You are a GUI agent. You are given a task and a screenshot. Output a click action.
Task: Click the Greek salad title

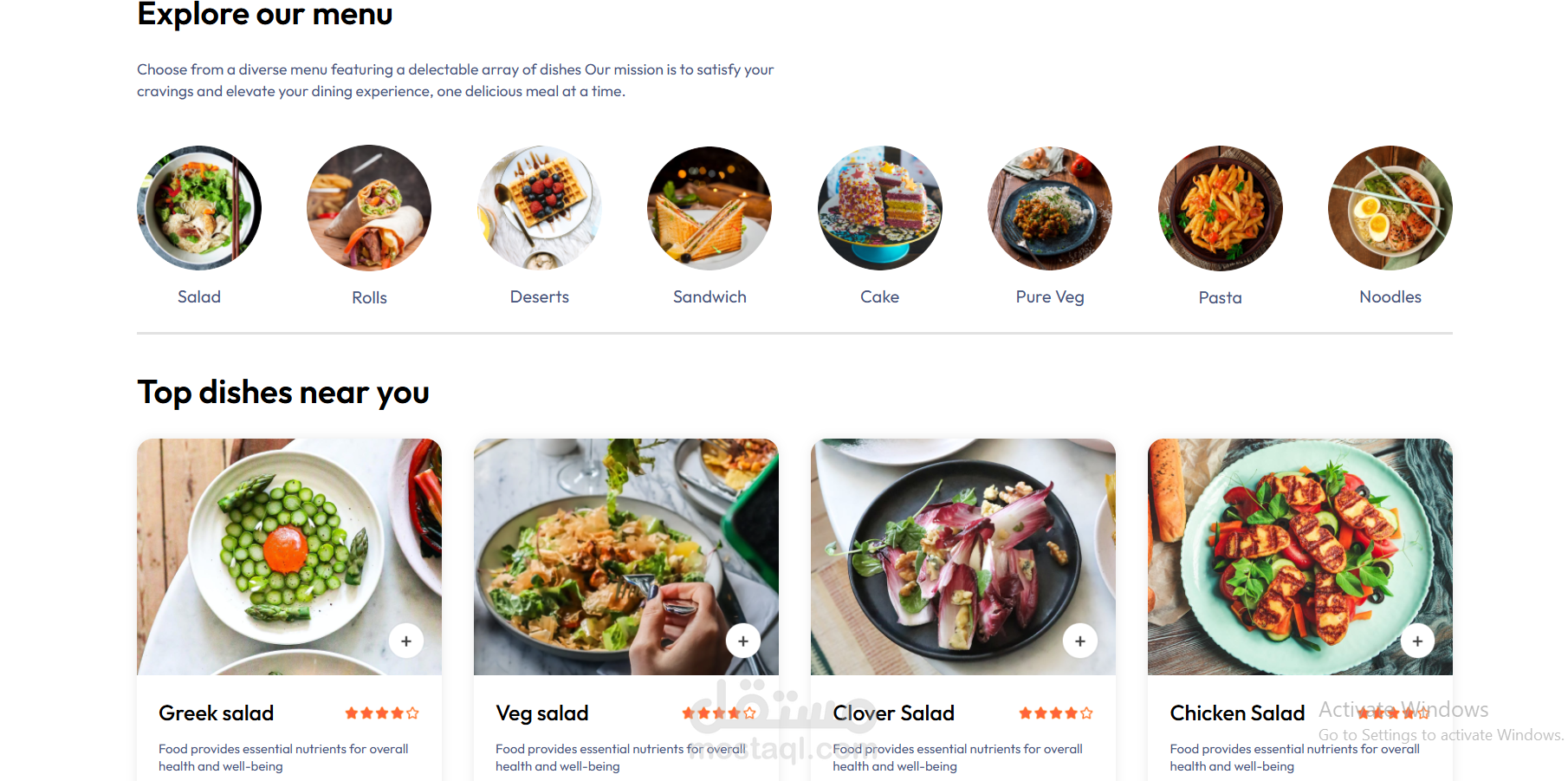tap(217, 713)
